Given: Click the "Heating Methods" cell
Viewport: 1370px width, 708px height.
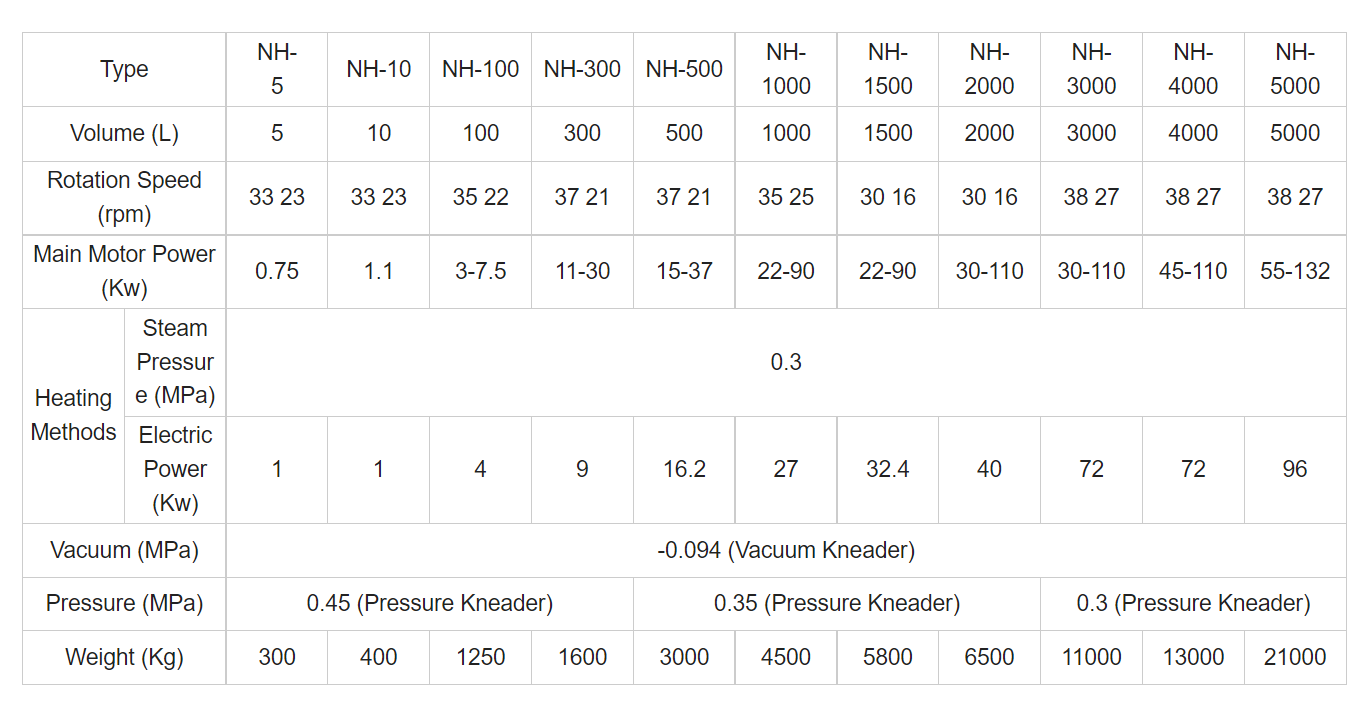Looking at the screenshot, I should 74,415.
